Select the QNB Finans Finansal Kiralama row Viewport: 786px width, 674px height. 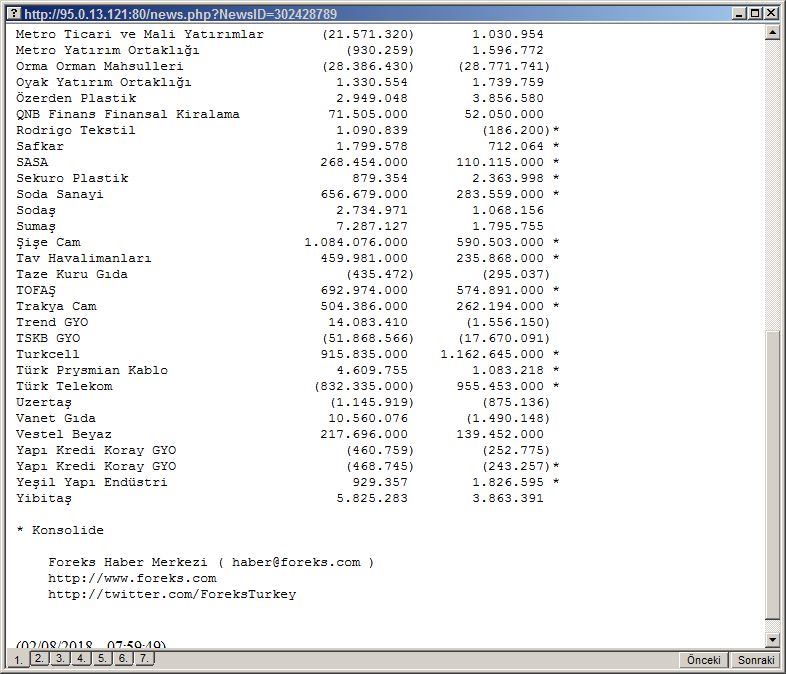[280, 114]
